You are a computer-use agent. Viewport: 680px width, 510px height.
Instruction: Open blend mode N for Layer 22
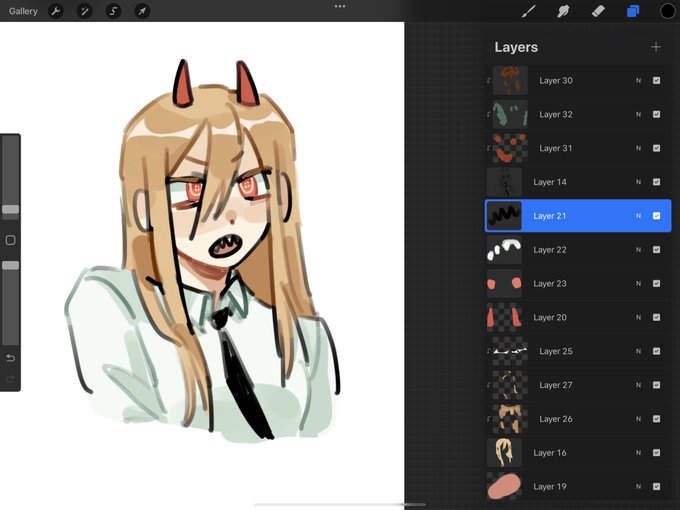click(638, 249)
